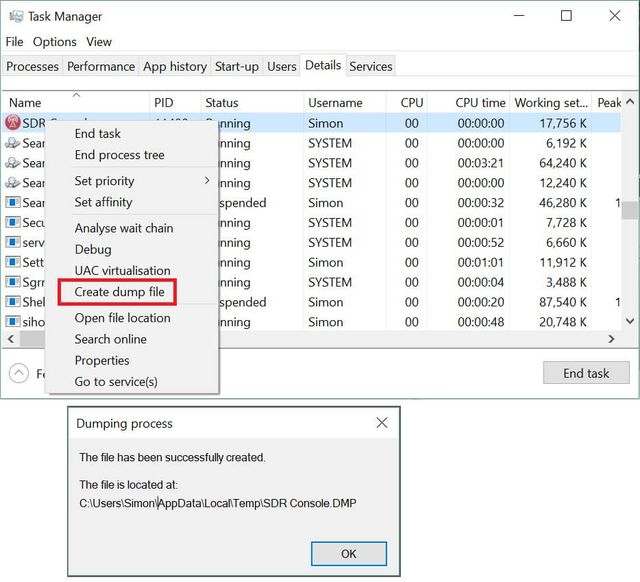This screenshot has width=640, height=582.
Task: Open the View menu
Action: (x=99, y=42)
